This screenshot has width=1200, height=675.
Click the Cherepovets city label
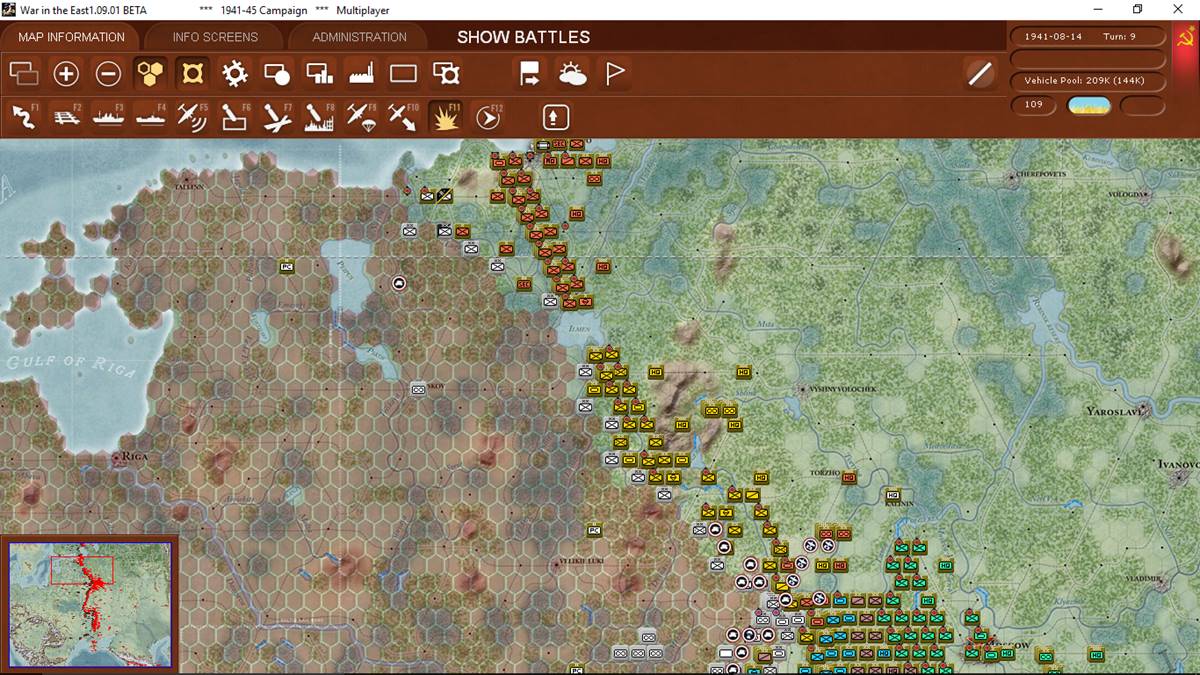click(1043, 174)
